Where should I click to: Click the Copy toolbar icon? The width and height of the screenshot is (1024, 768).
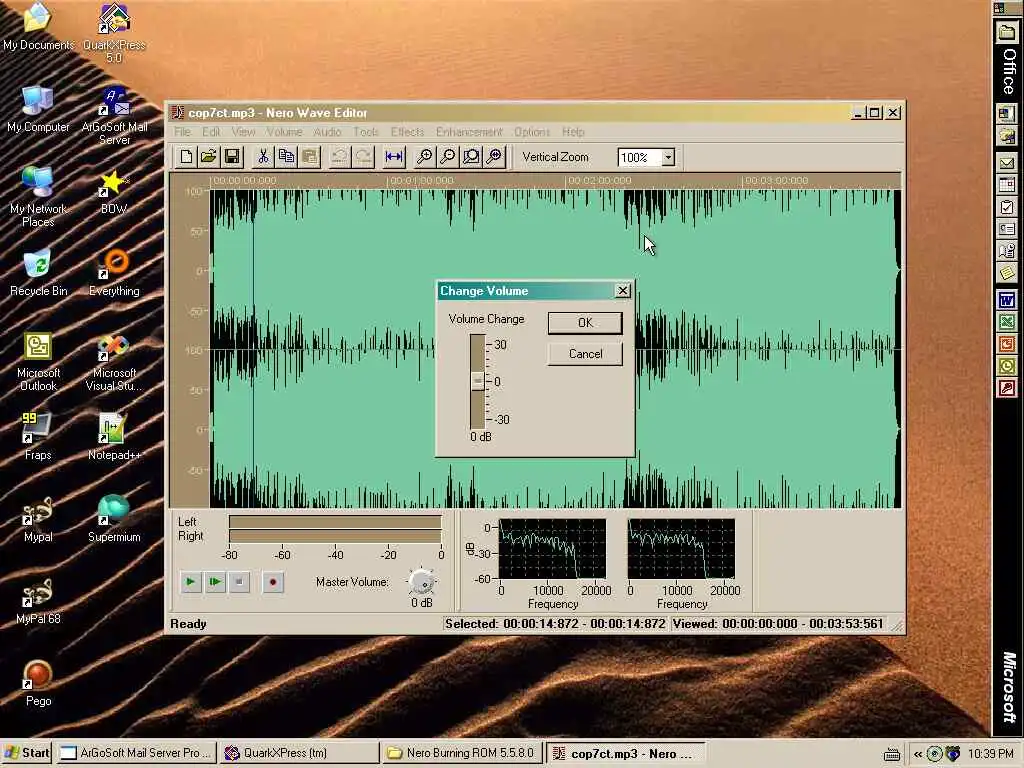click(286, 157)
